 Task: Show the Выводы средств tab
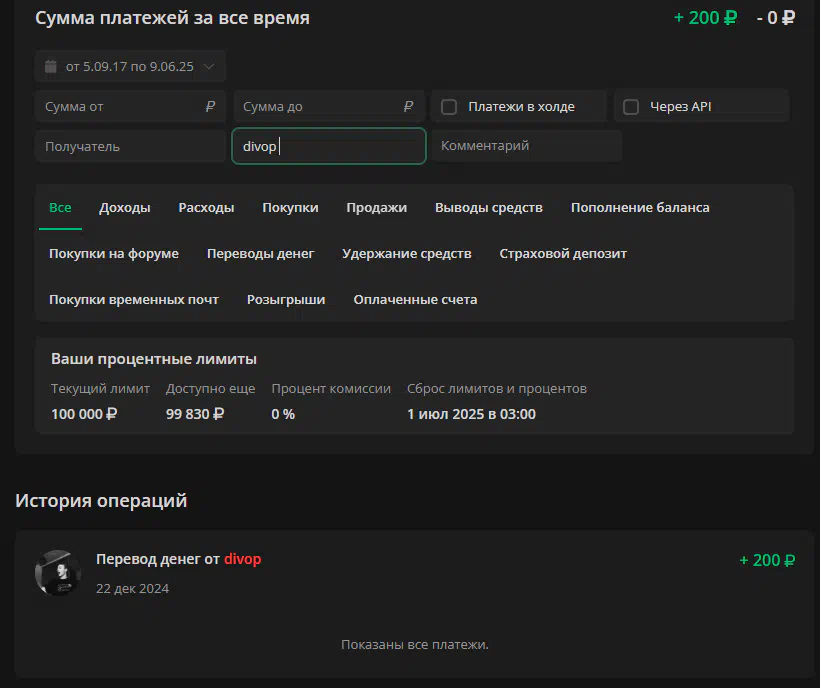pyautogui.click(x=489, y=208)
